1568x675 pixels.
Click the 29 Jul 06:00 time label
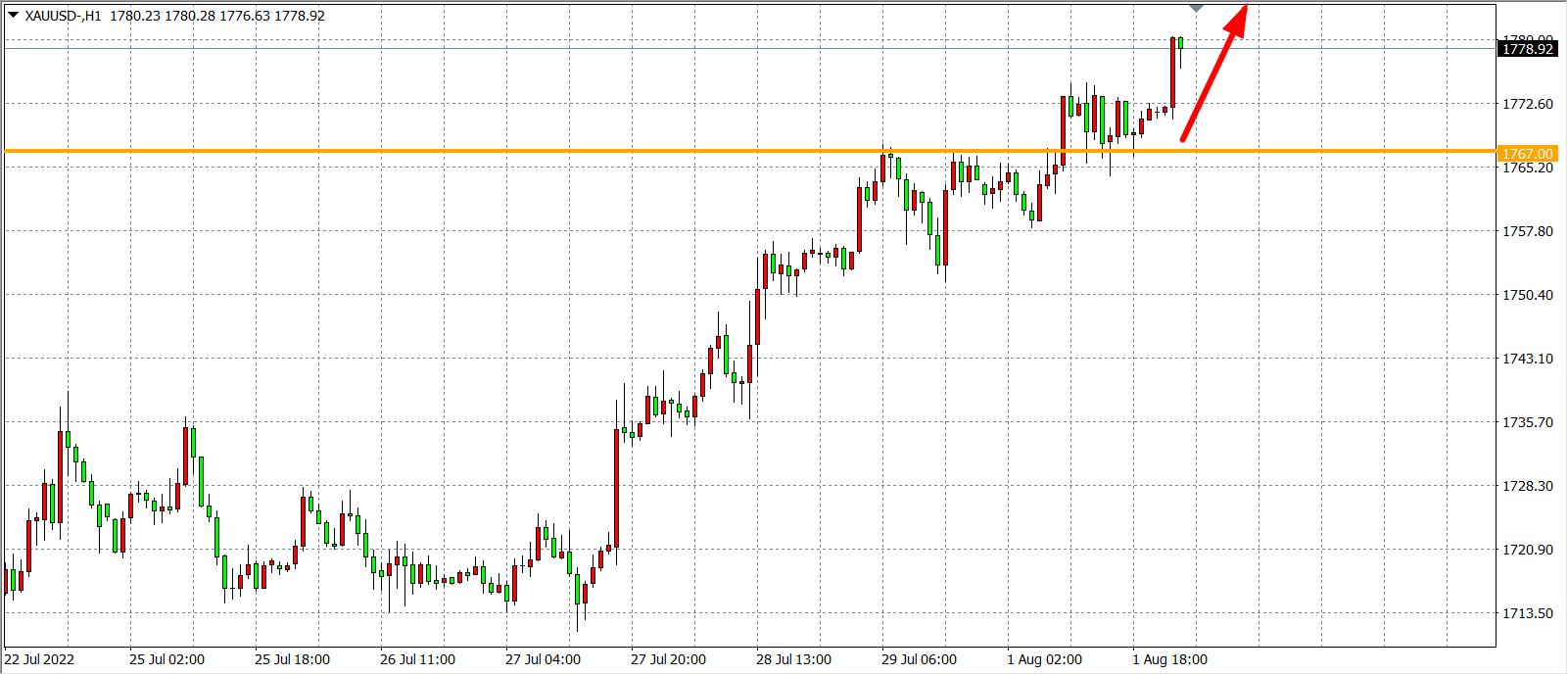coord(919,659)
